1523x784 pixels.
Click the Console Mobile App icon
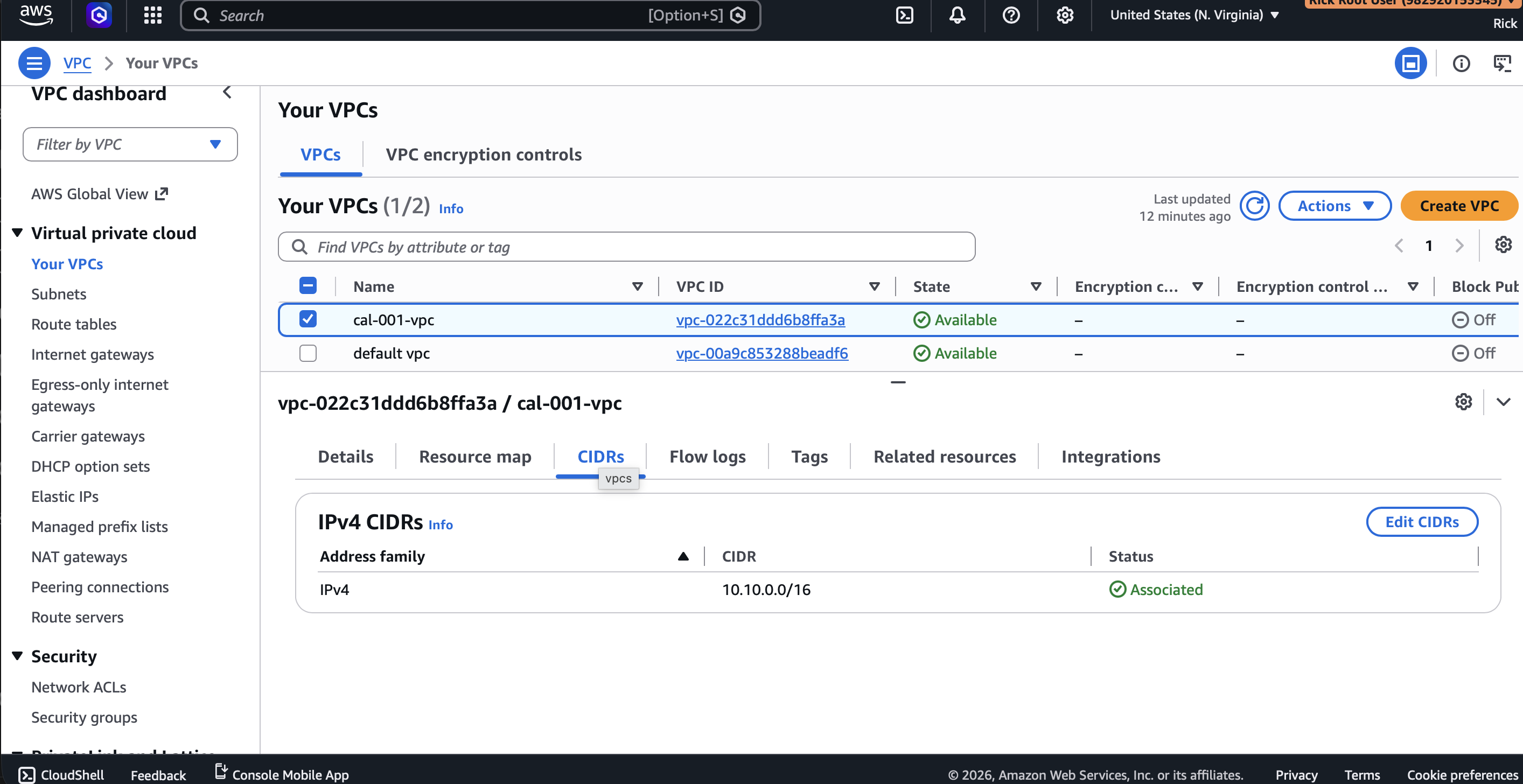pos(220,771)
